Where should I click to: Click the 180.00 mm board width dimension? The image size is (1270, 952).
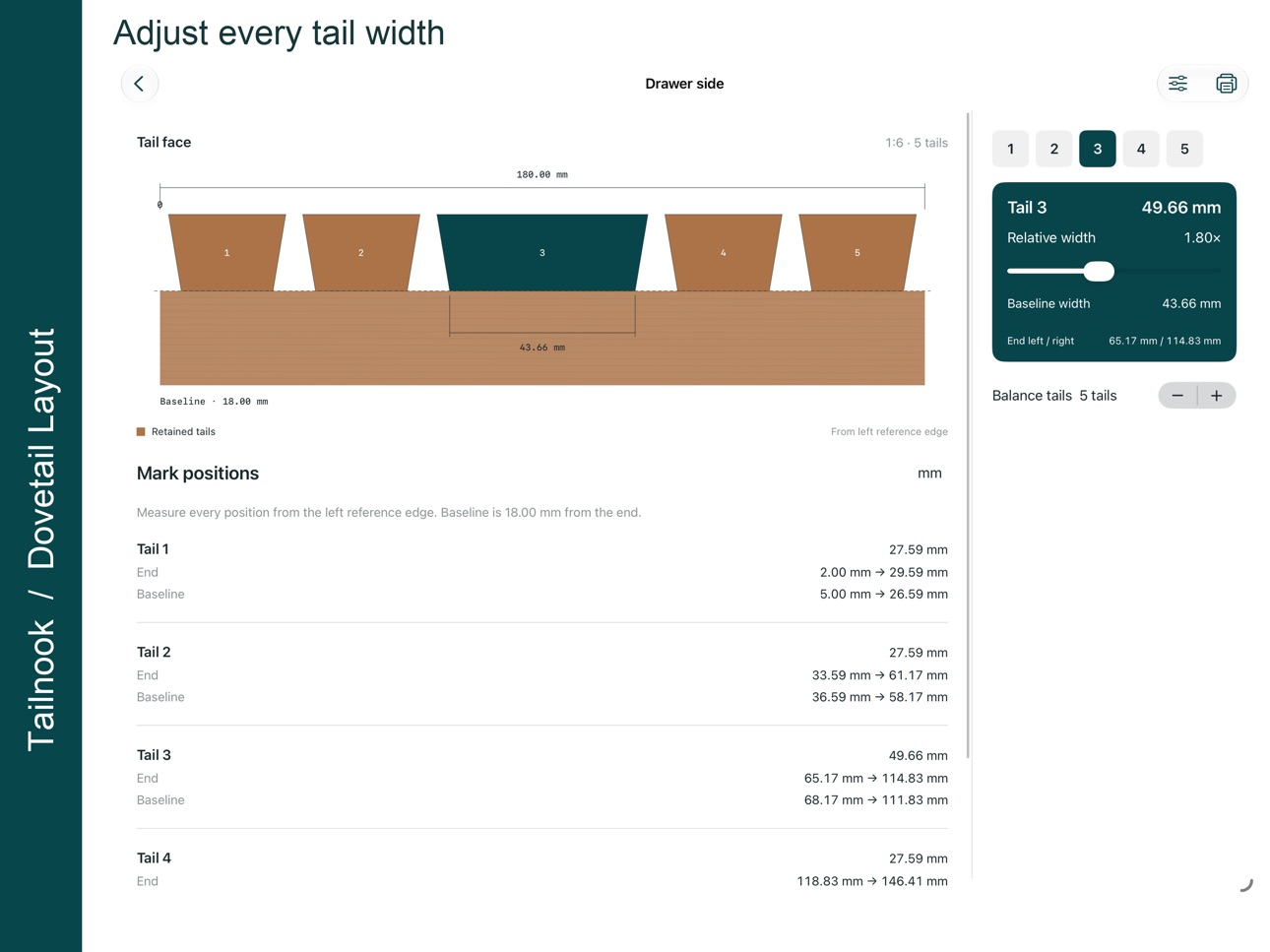542,175
